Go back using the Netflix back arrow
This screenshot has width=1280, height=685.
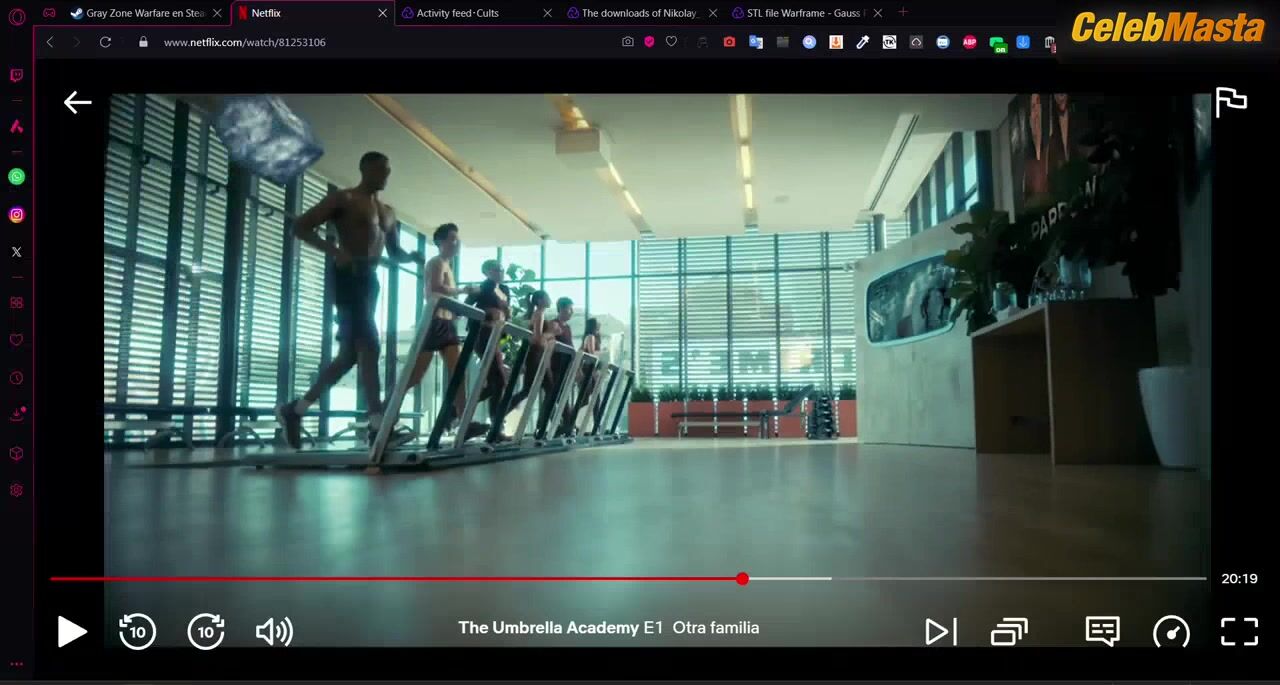(77, 102)
